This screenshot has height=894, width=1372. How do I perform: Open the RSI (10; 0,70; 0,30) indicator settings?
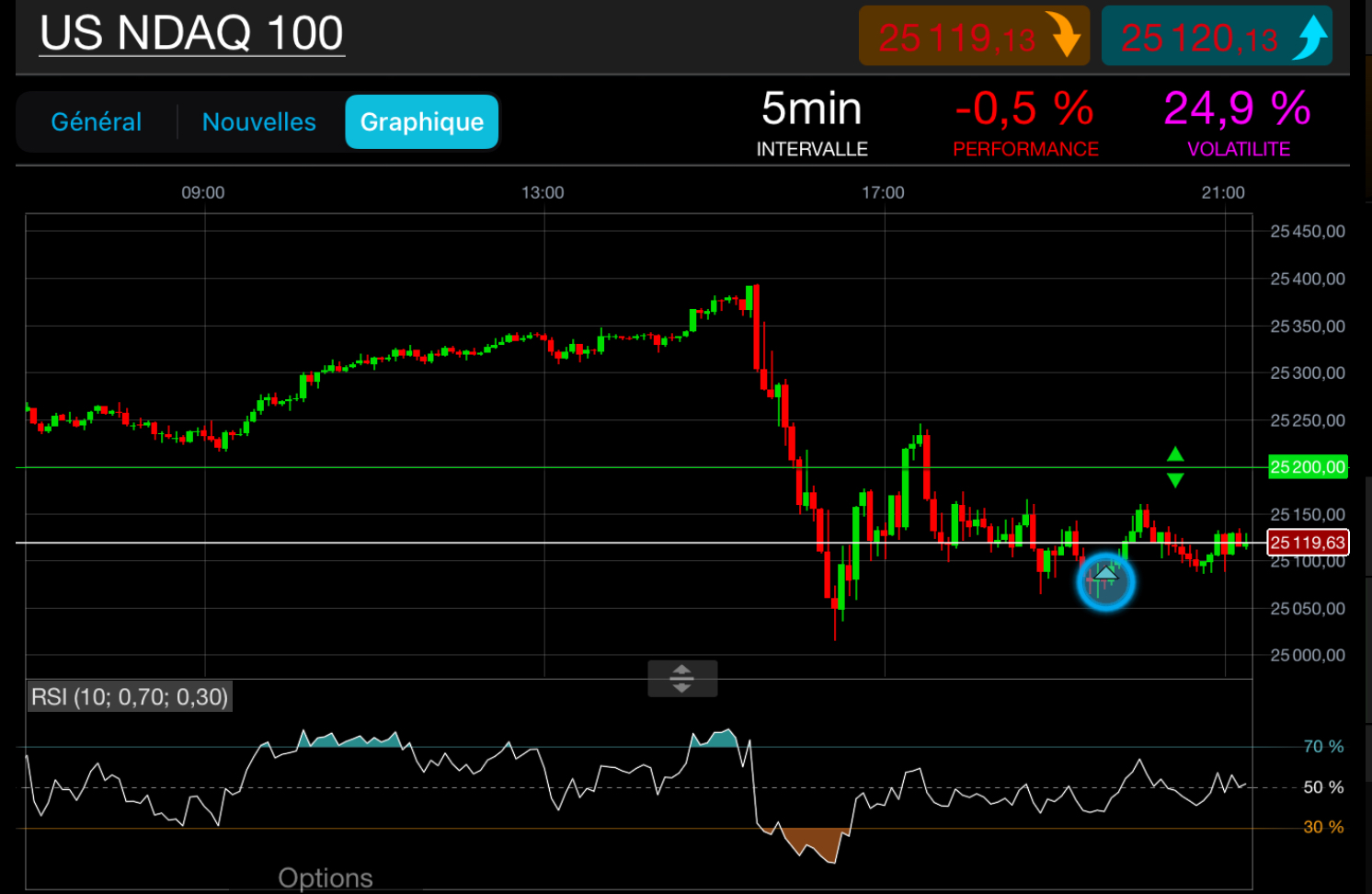pos(130,696)
